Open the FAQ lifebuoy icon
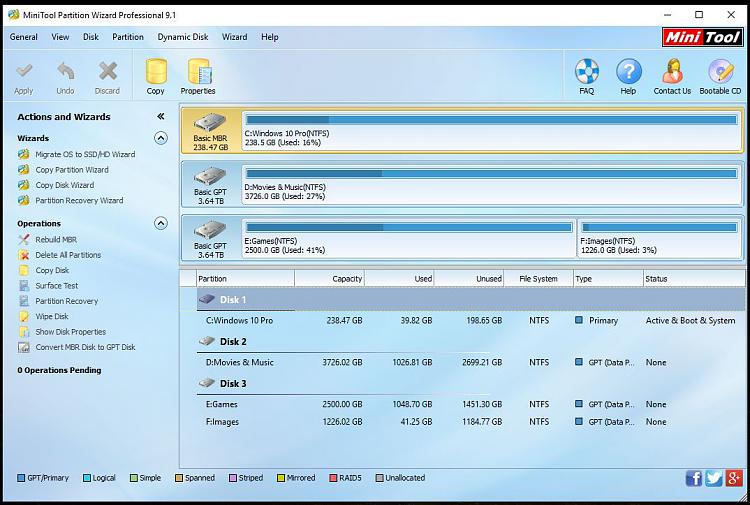The height and width of the screenshot is (505, 750). (x=587, y=71)
